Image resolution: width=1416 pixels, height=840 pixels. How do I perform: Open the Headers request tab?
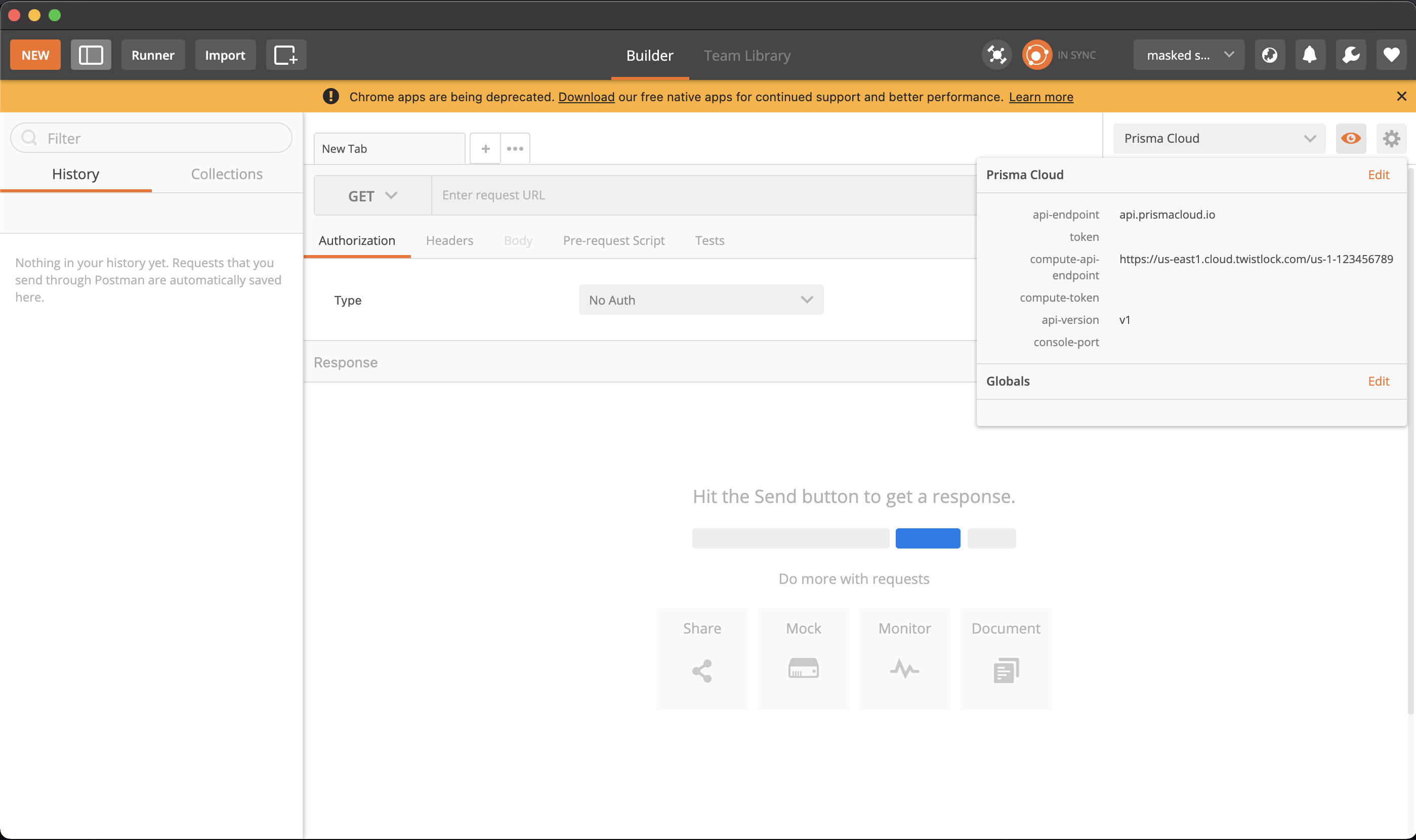449,240
